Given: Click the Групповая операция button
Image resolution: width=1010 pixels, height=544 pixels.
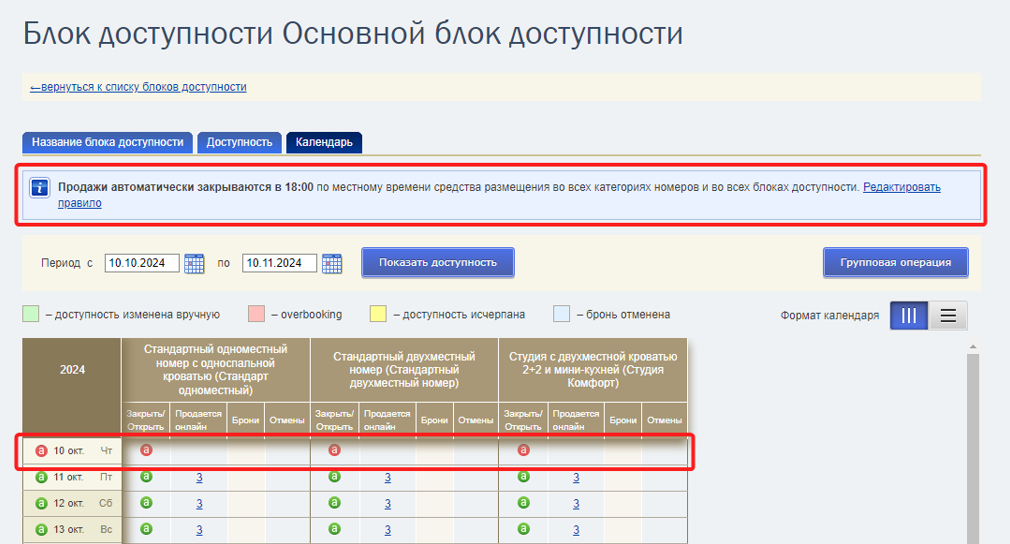Looking at the screenshot, I should point(895,263).
